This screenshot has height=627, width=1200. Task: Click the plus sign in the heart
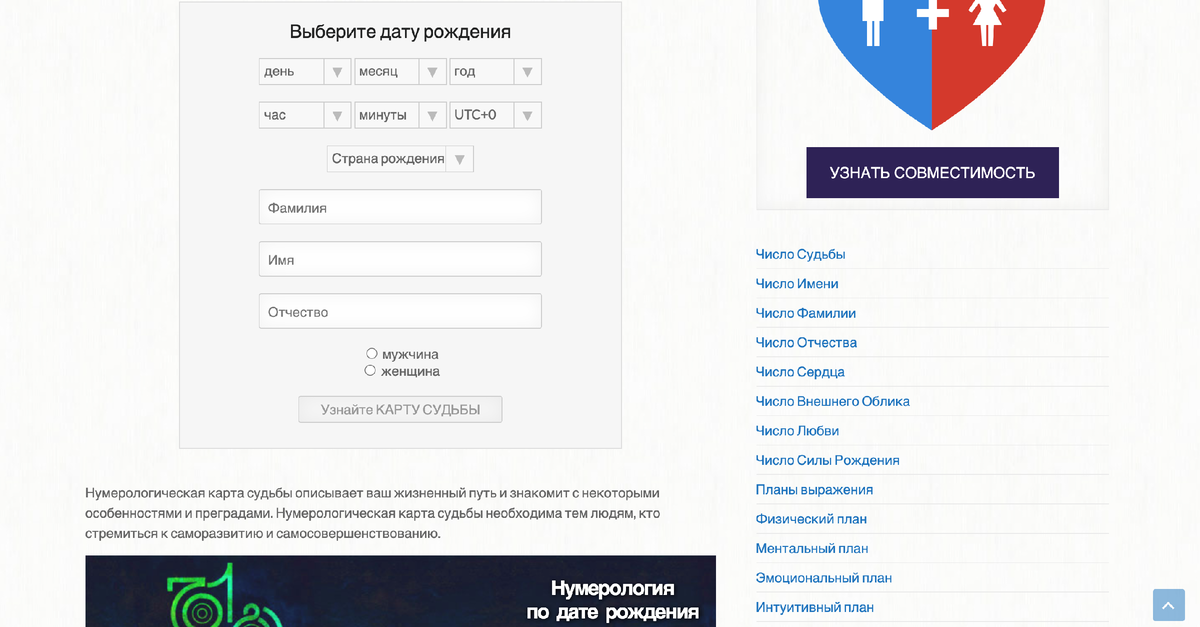point(932,13)
